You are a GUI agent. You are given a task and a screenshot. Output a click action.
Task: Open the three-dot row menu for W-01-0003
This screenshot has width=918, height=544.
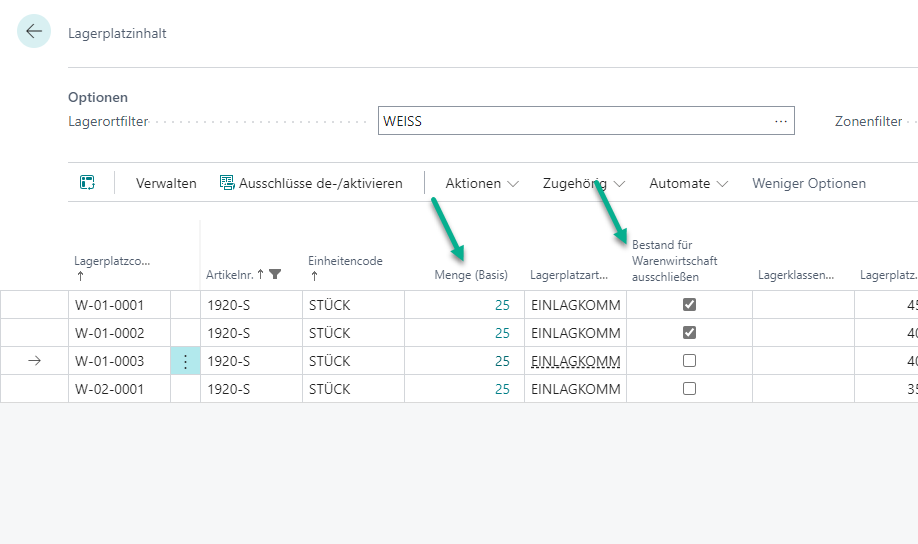(185, 361)
